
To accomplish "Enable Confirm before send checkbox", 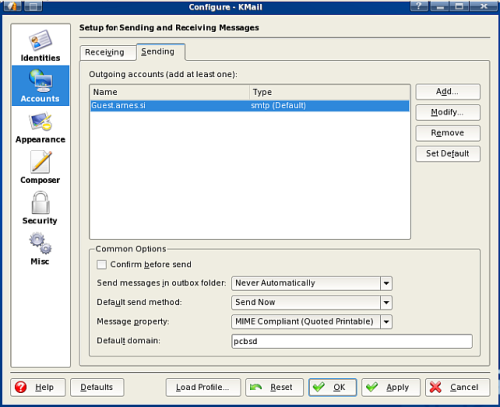I will pyautogui.click(x=101, y=265).
